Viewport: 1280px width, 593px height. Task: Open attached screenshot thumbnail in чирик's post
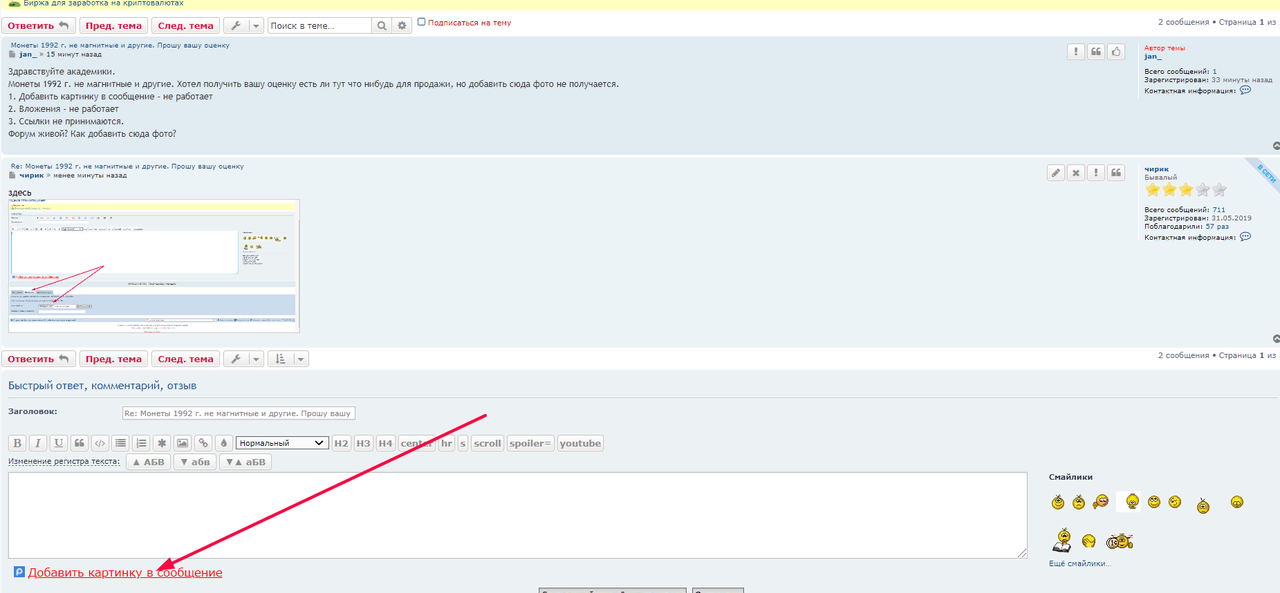(154, 265)
